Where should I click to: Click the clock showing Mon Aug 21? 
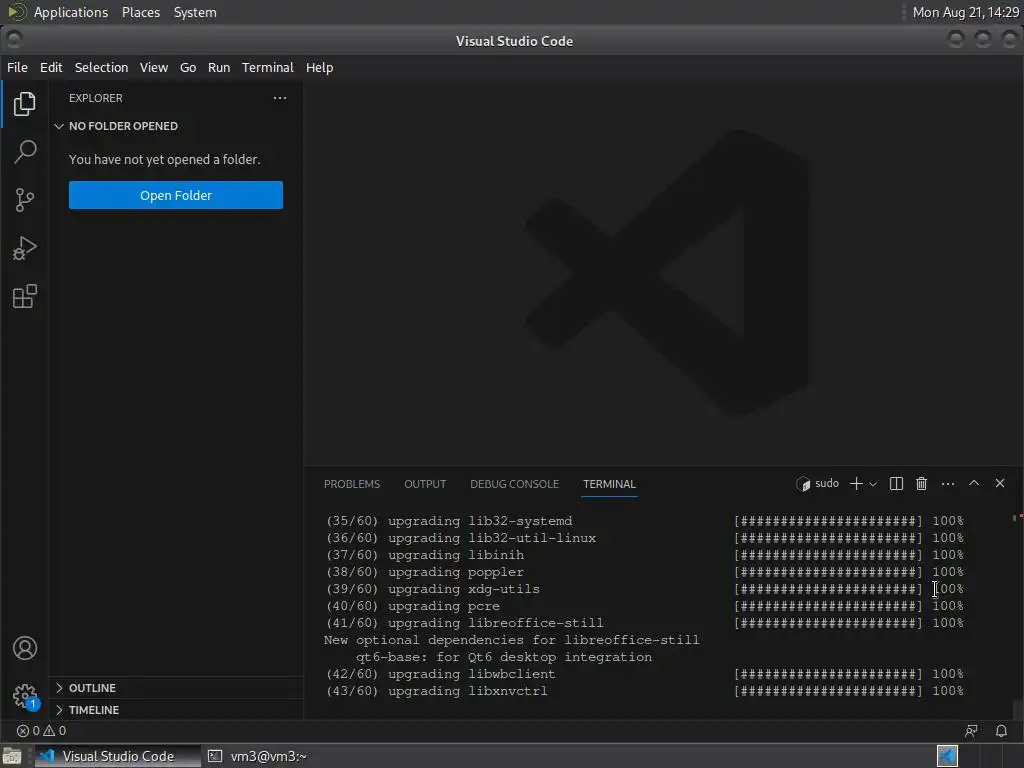(966, 12)
